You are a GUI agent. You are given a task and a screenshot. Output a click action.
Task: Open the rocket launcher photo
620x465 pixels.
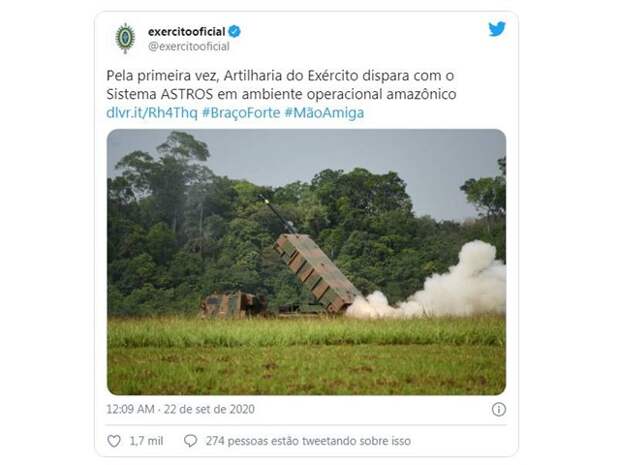306,262
